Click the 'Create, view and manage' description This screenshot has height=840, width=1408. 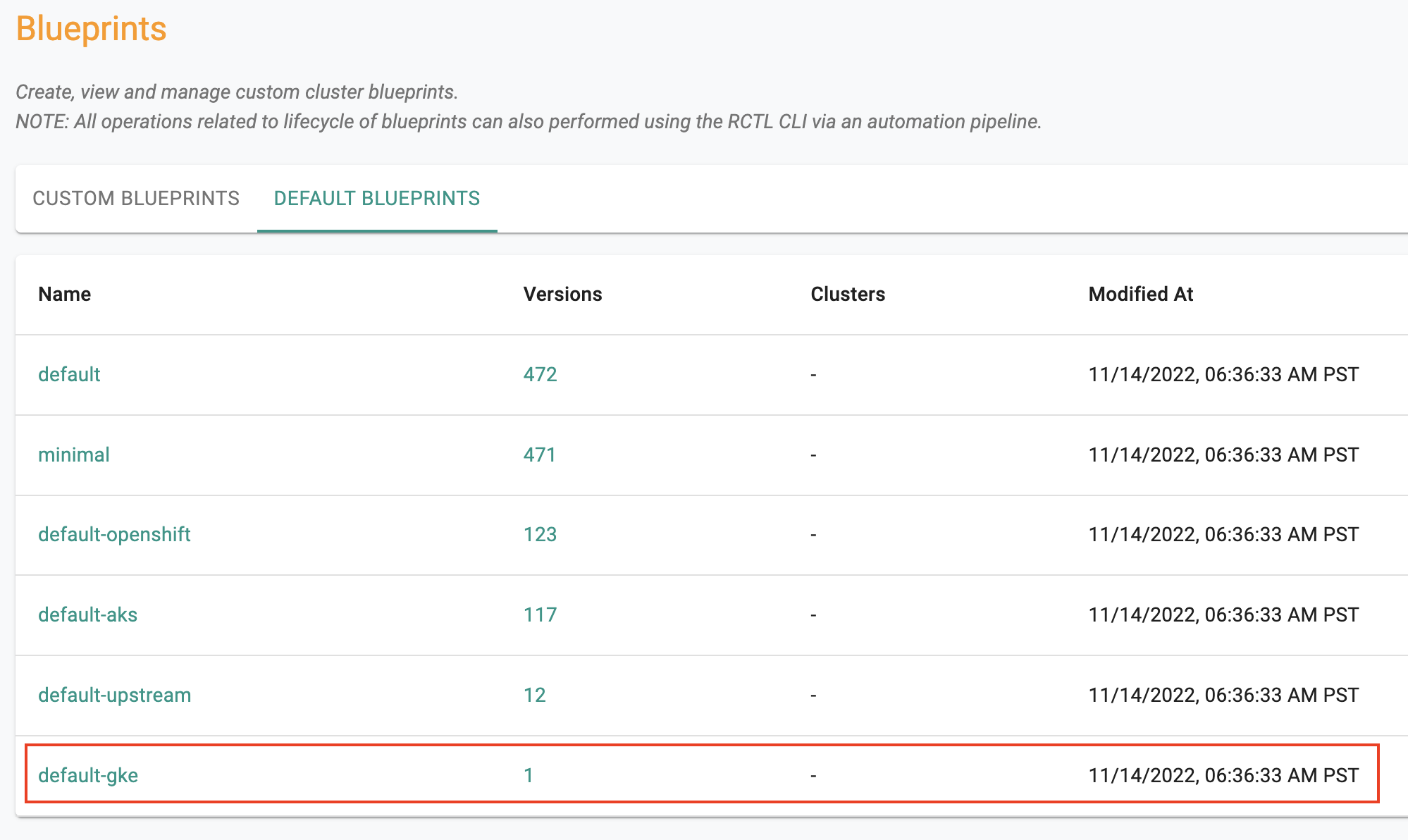pyautogui.click(x=237, y=92)
